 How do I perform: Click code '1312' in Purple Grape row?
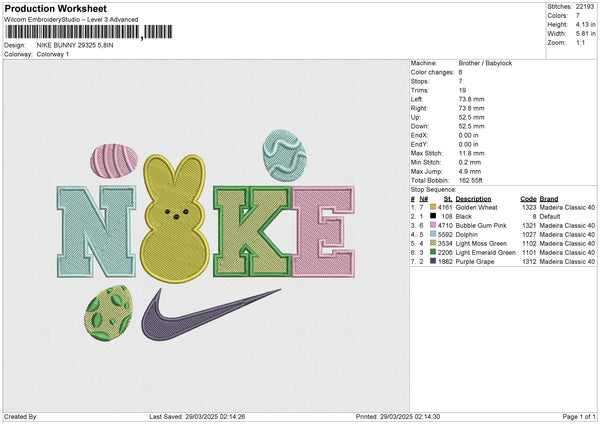[529, 262]
